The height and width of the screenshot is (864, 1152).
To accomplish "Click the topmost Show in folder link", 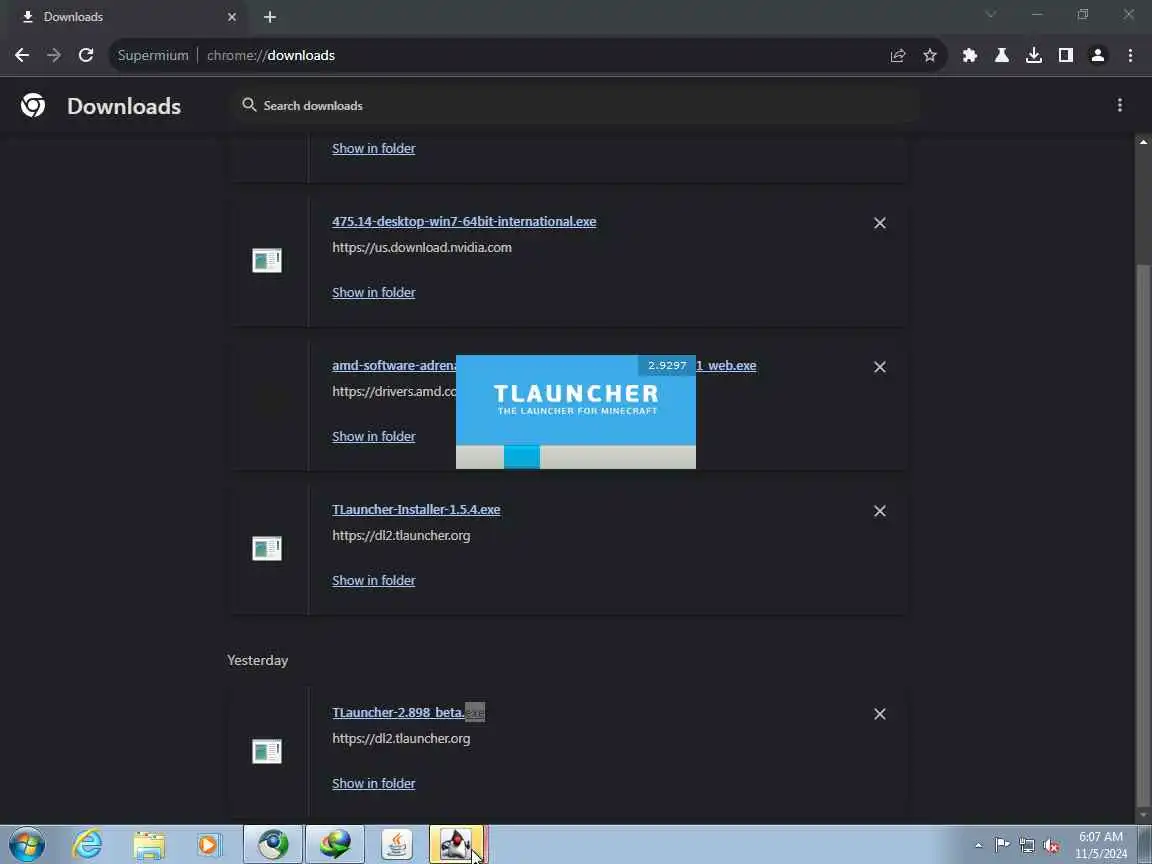I will [373, 148].
